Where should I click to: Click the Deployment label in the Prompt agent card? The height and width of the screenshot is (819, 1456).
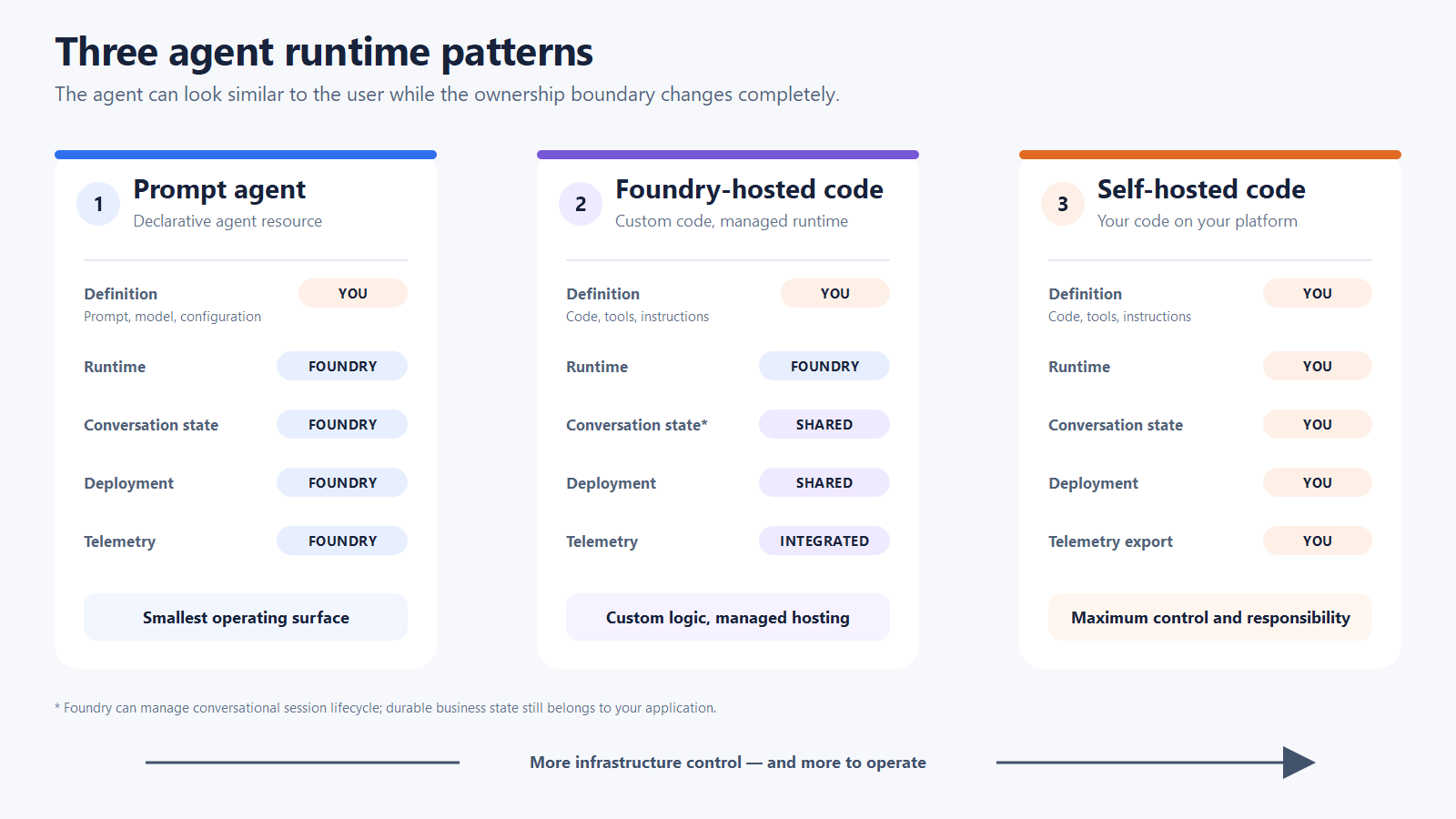(x=128, y=483)
